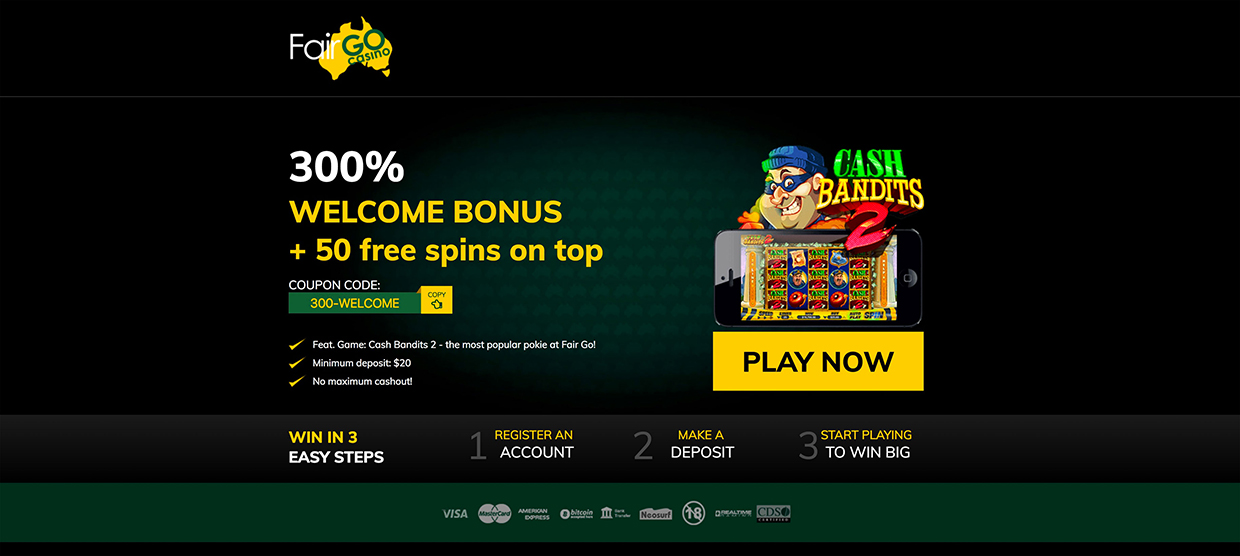
Task: Click the Bitcoin accepted here icon
Action: click(x=577, y=513)
